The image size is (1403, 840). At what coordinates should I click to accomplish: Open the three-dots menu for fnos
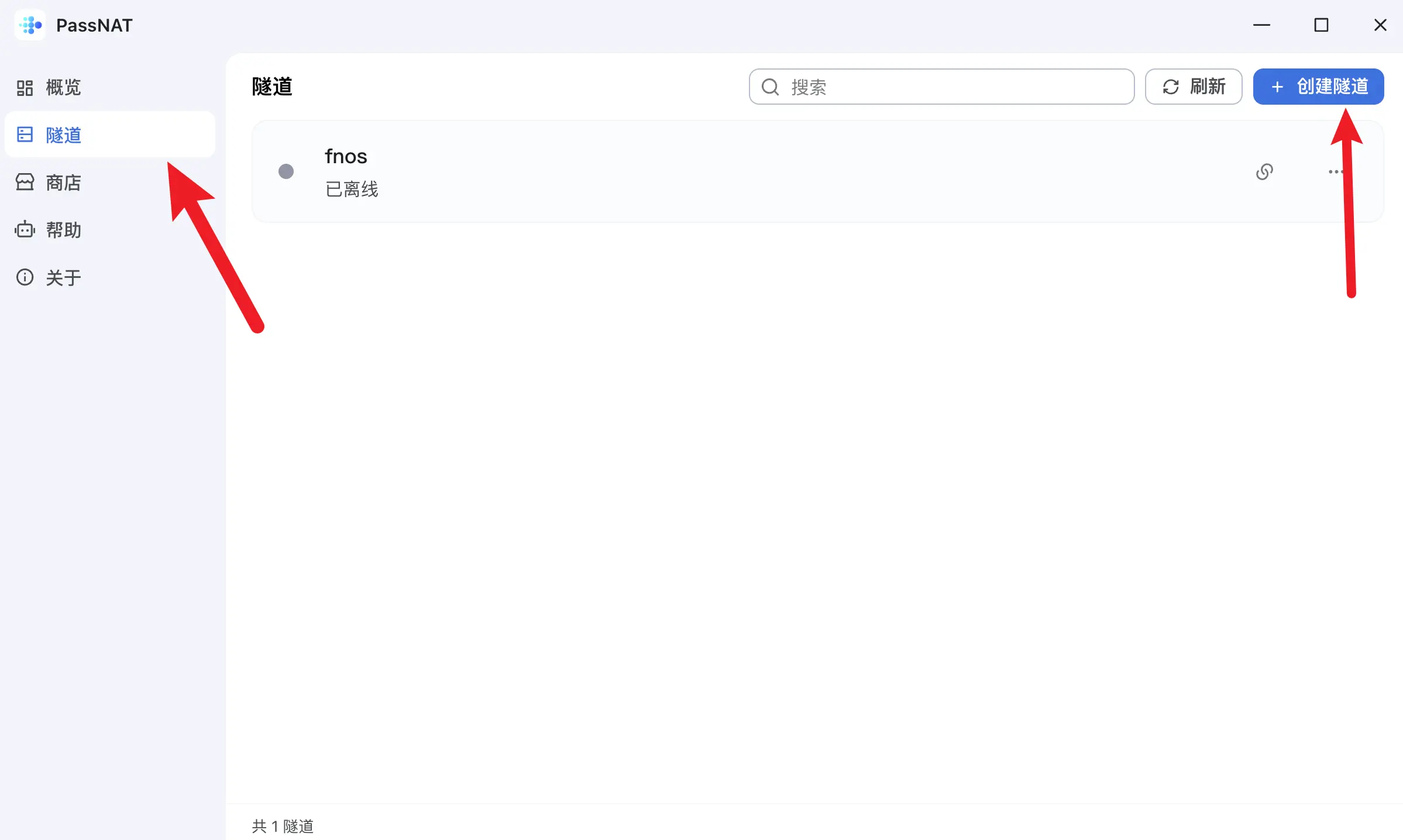pos(1334,172)
